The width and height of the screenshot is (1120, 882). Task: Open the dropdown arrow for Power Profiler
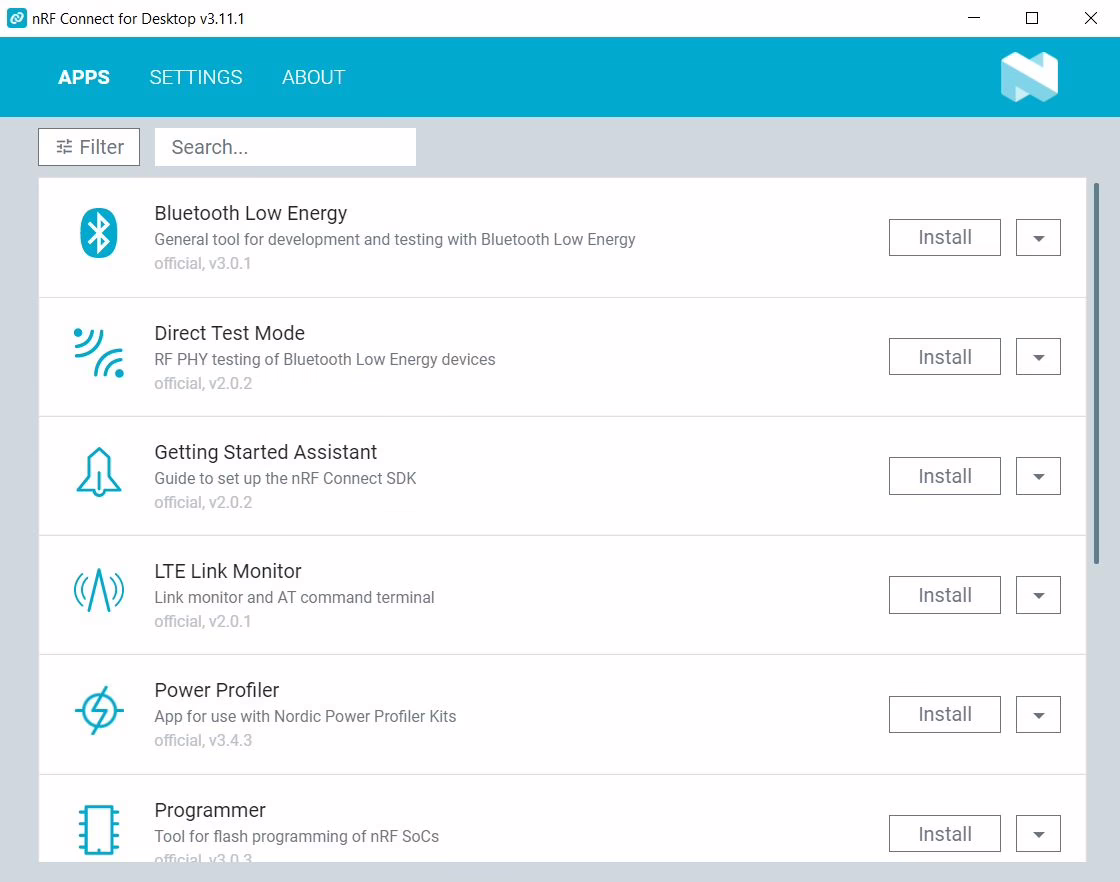tap(1038, 714)
